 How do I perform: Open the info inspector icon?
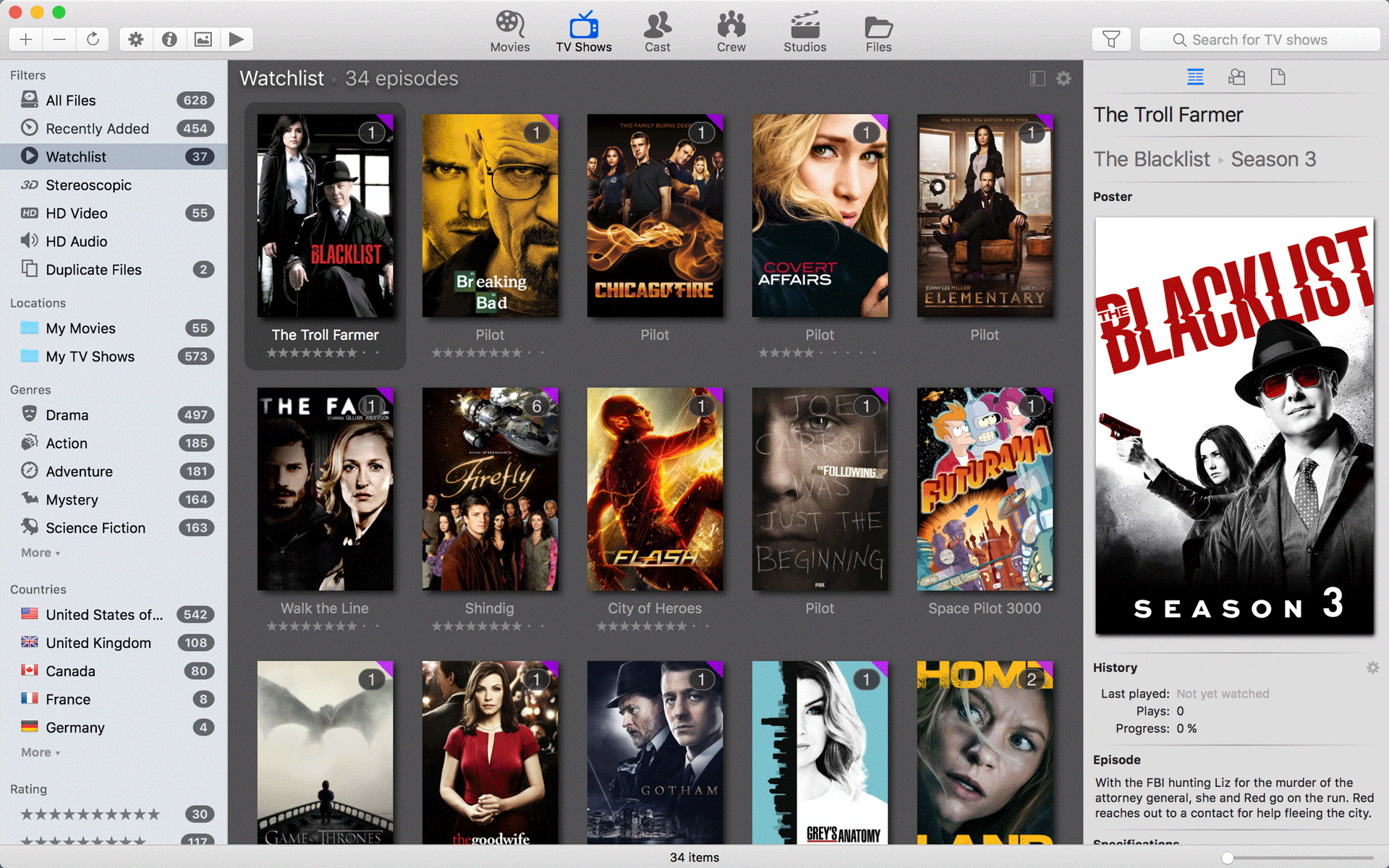point(169,39)
